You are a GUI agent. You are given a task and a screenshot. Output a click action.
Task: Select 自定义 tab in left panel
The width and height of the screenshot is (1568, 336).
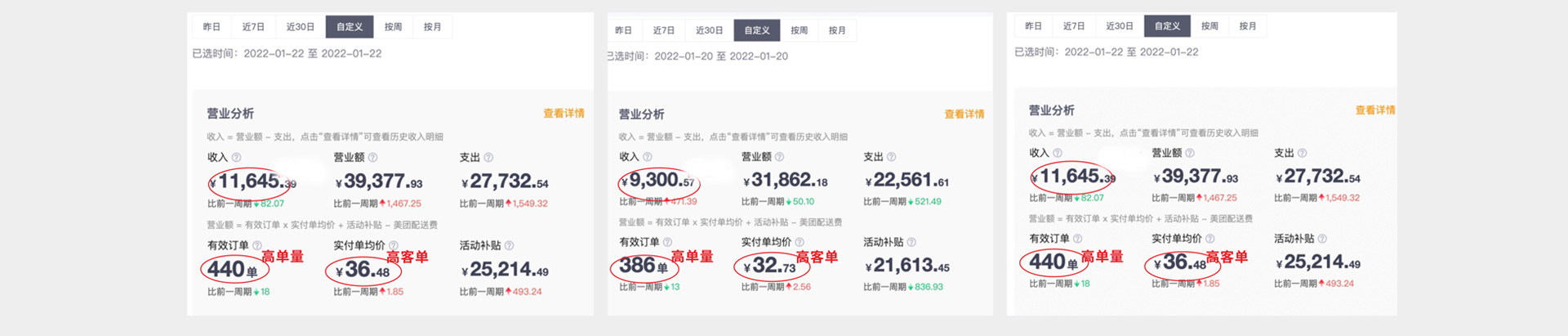[x=350, y=27]
